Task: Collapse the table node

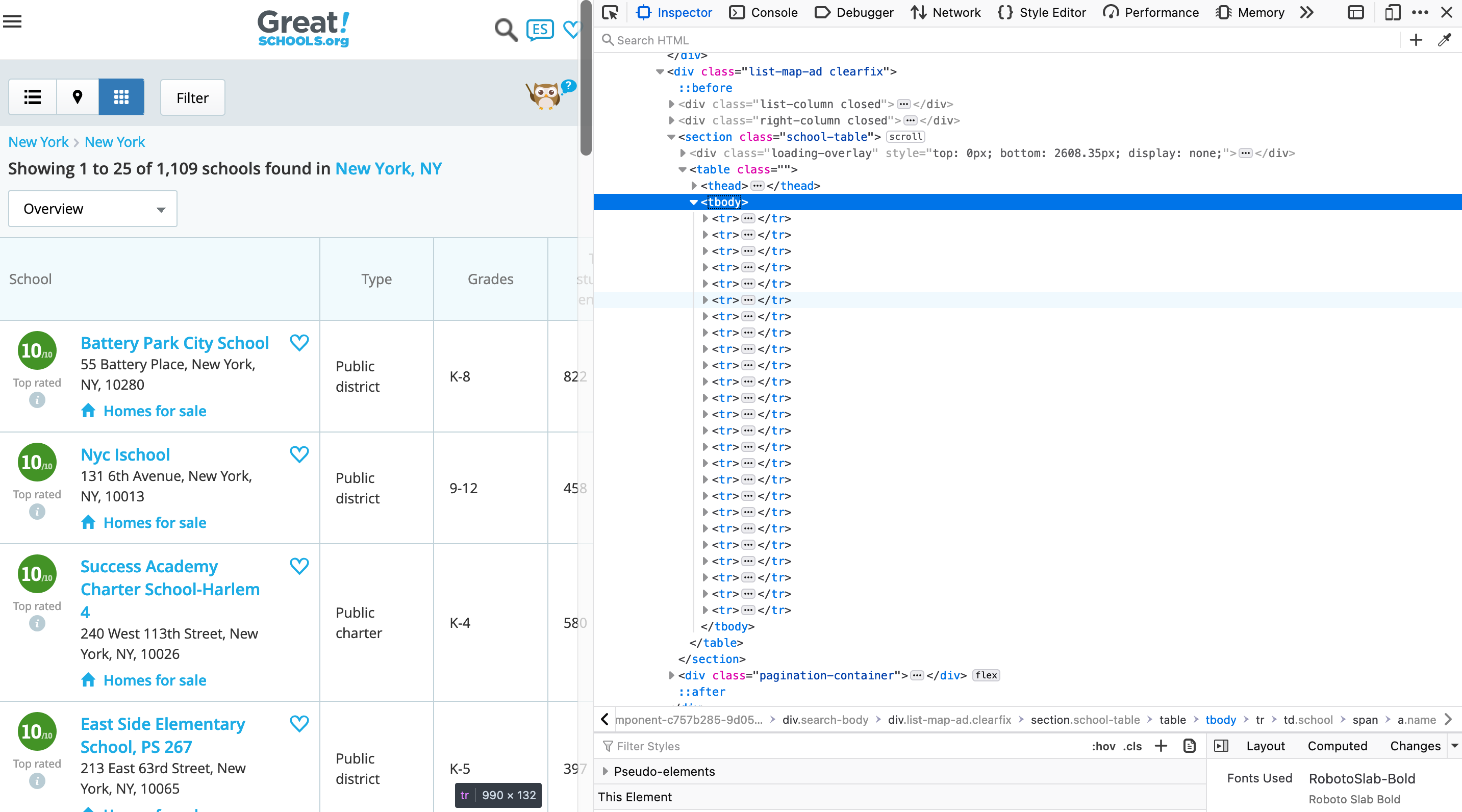Action: 682,170
